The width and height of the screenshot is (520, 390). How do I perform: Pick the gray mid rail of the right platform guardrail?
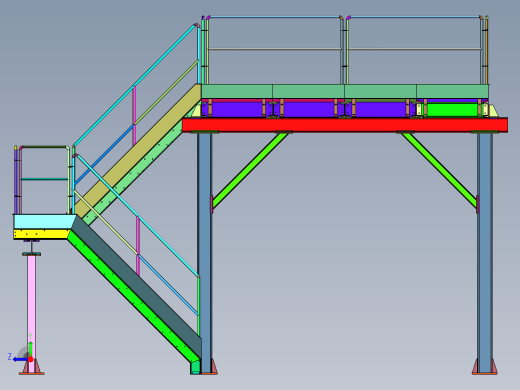point(415,49)
